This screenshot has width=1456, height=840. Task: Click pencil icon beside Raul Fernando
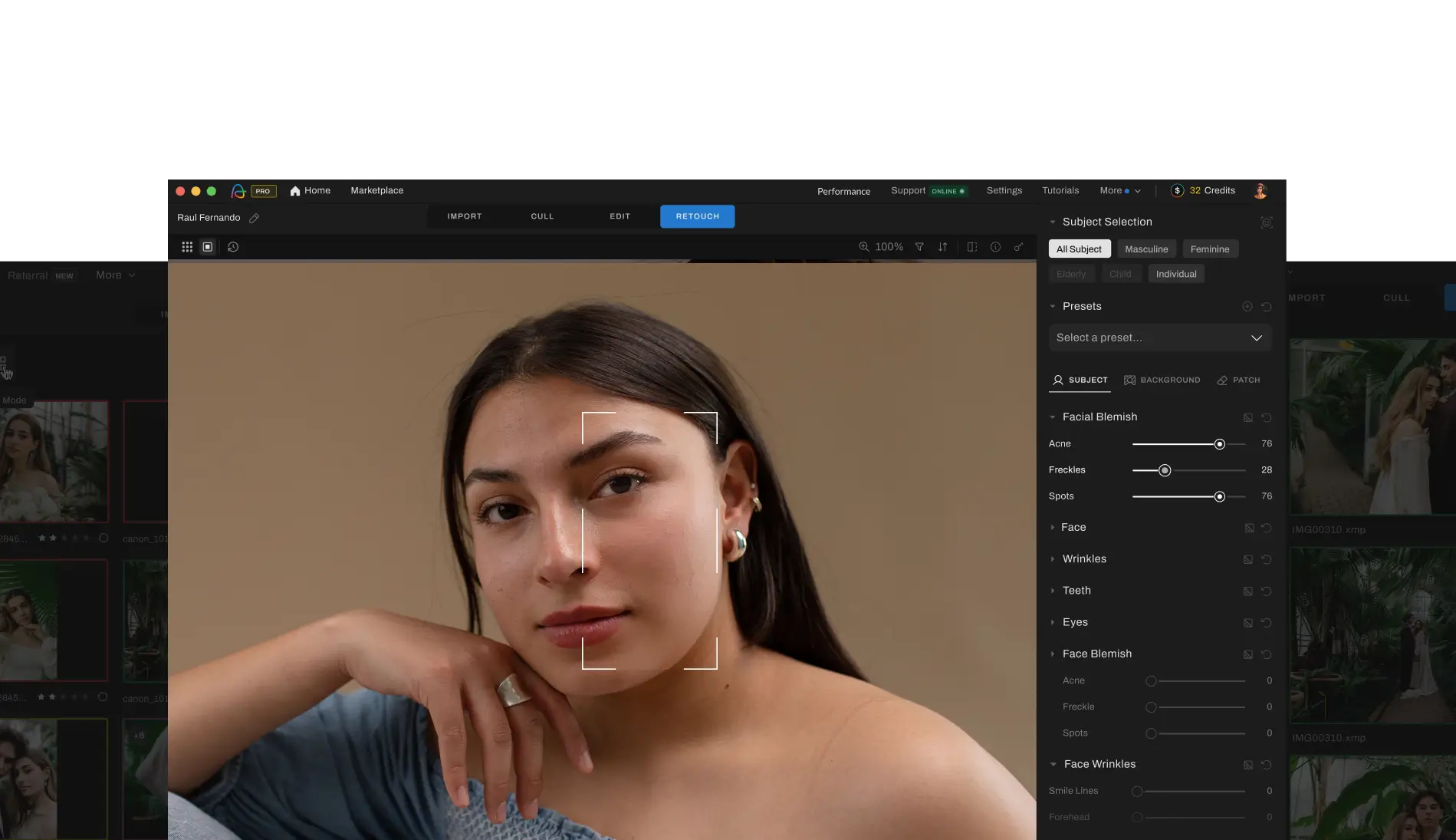[x=255, y=219]
